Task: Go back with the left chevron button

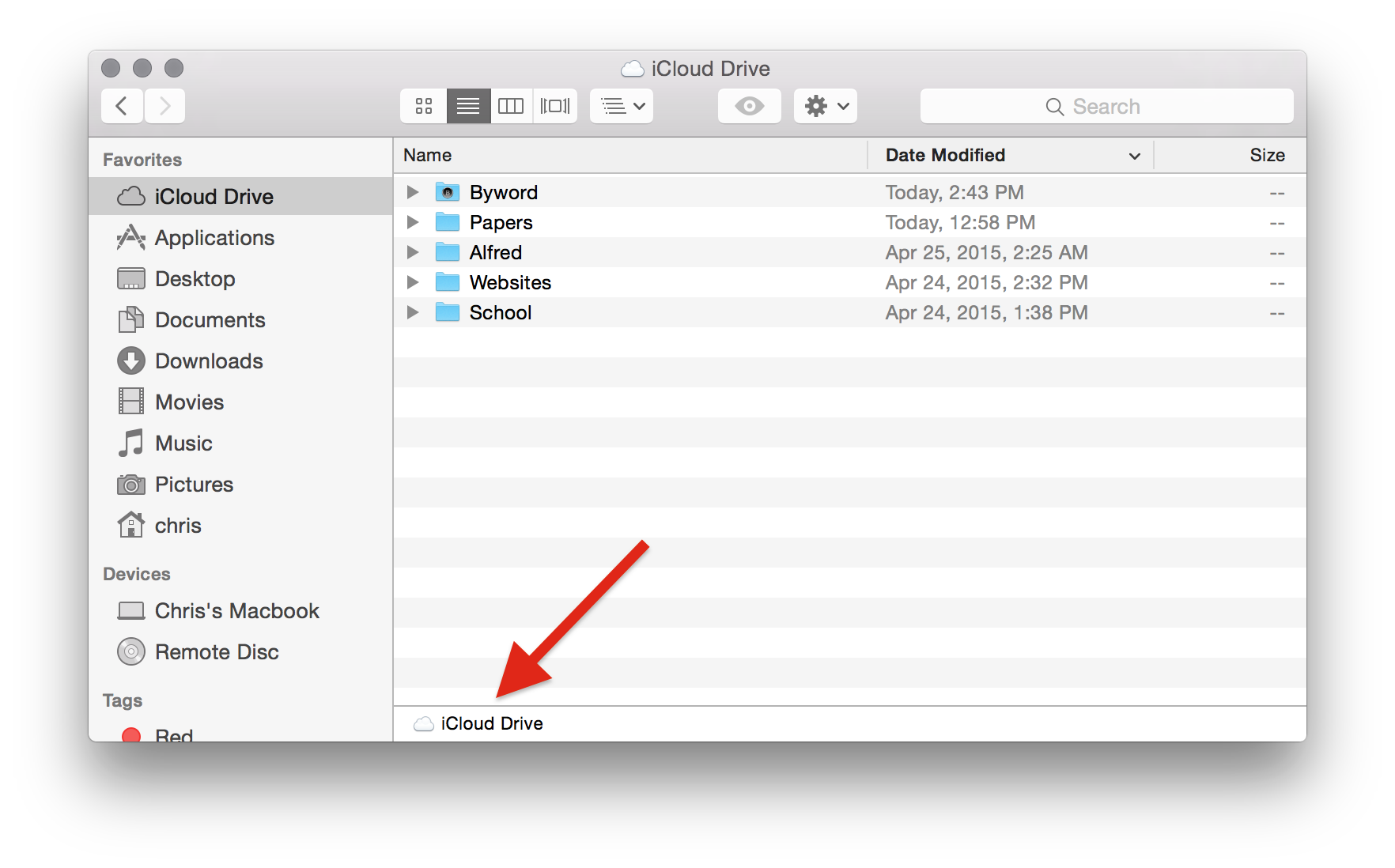Action: coord(122,106)
